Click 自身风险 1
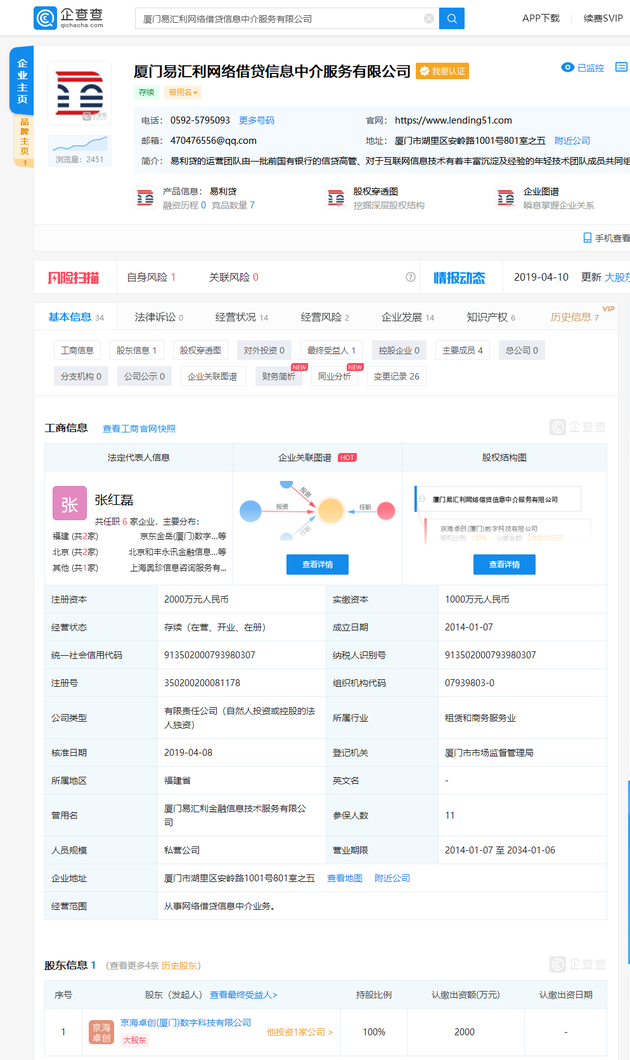This screenshot has height=1060, width=630. [x=151, y=277]
